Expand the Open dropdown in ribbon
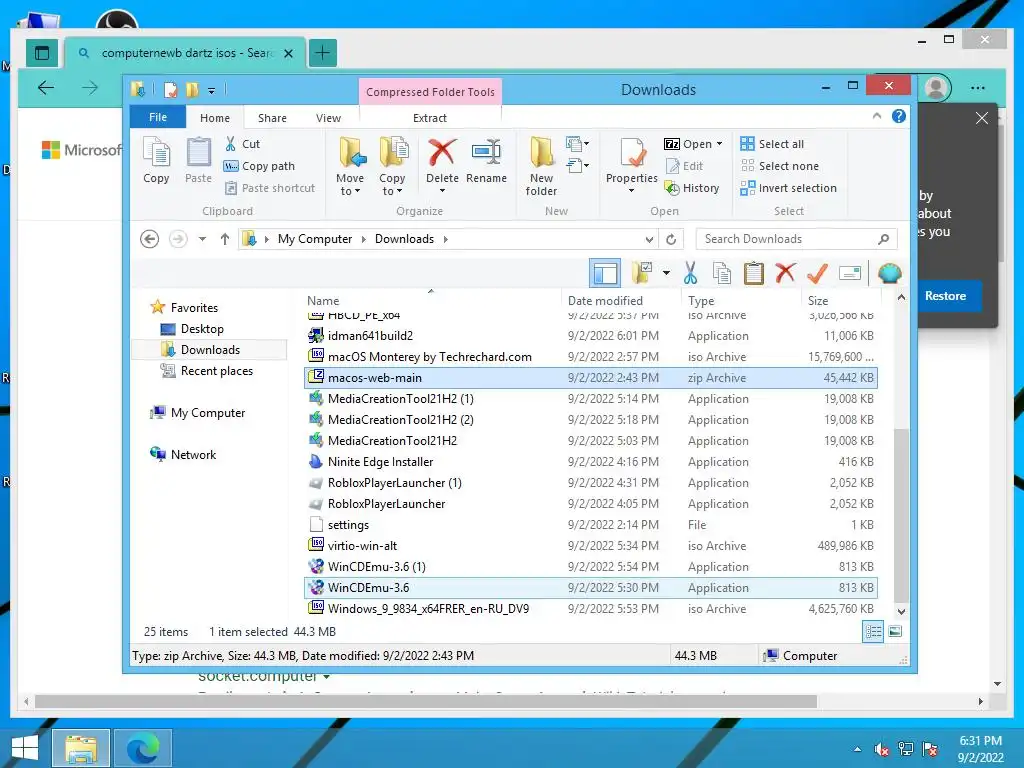The image size is (1024, 768). [720, 144]
